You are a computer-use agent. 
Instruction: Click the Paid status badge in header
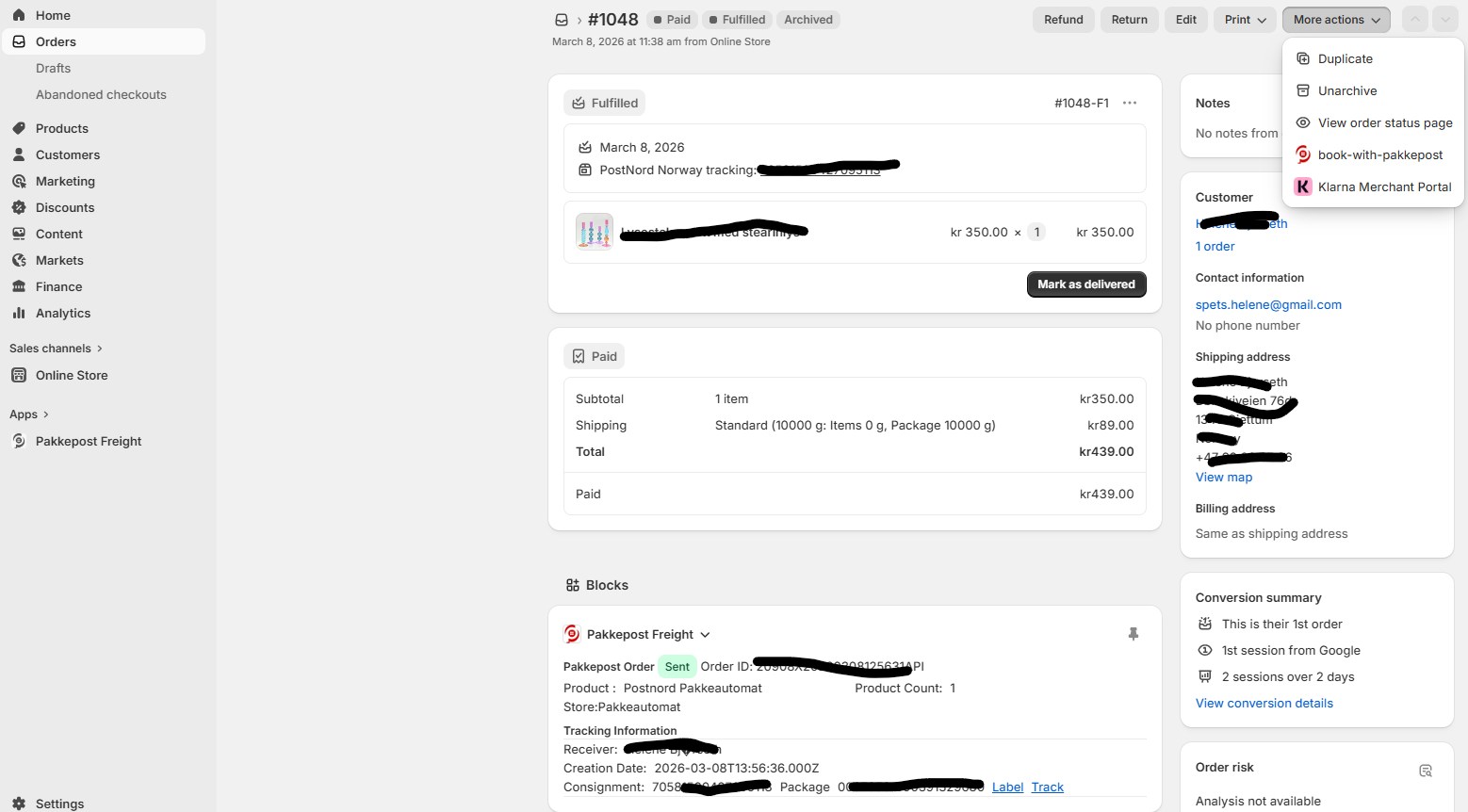[x=672, y=20]
